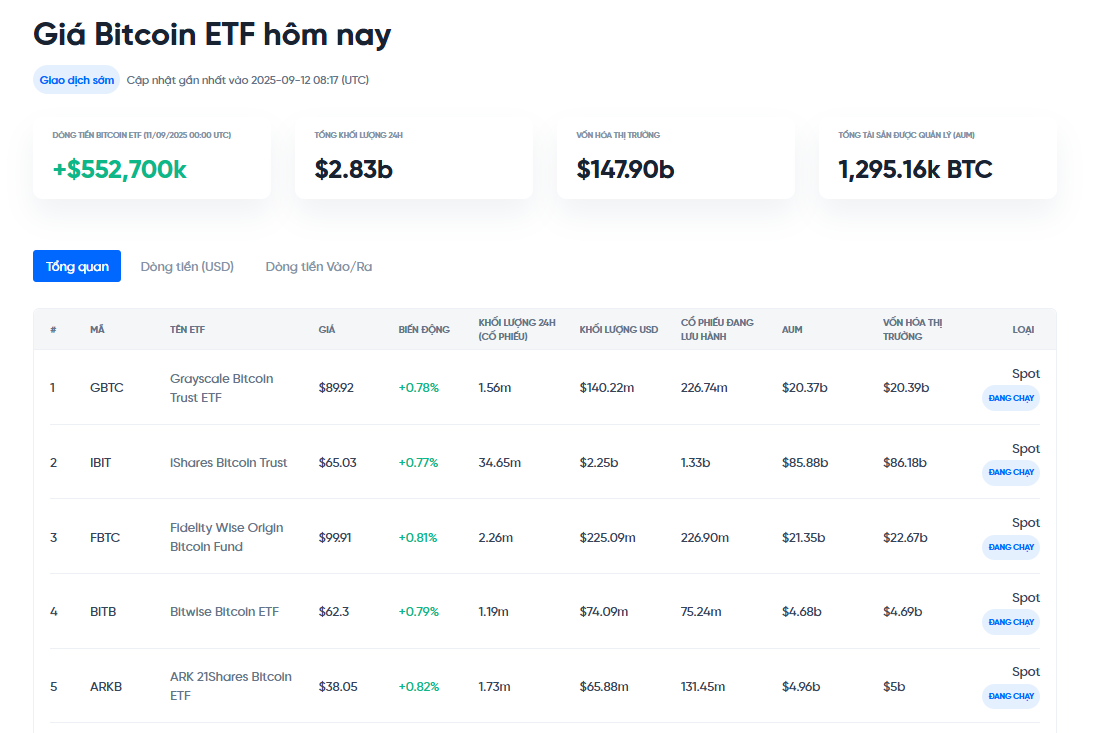Click the ARKB ticker symbol
1096x733 pixels.
(105, 687)
